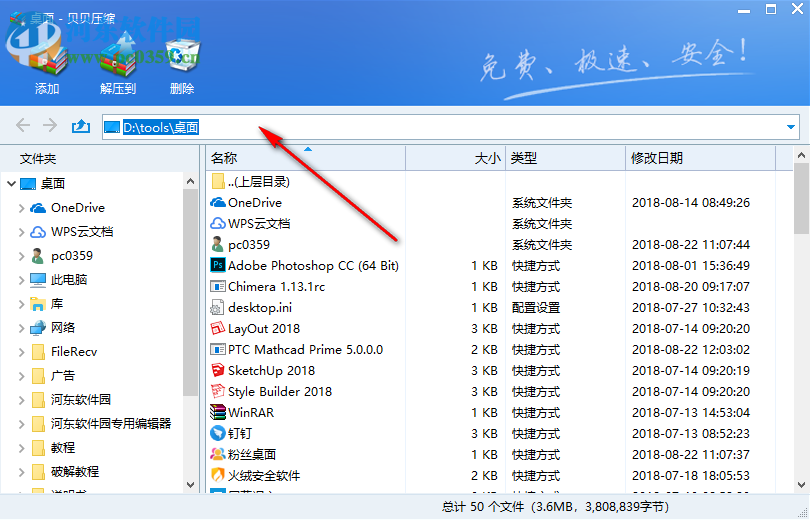The height and width of the screenshot is (520, 810).
Task: Select WPS云文档 cloud icon in tree
Action: pyautogui.click(x=38, y=232)
